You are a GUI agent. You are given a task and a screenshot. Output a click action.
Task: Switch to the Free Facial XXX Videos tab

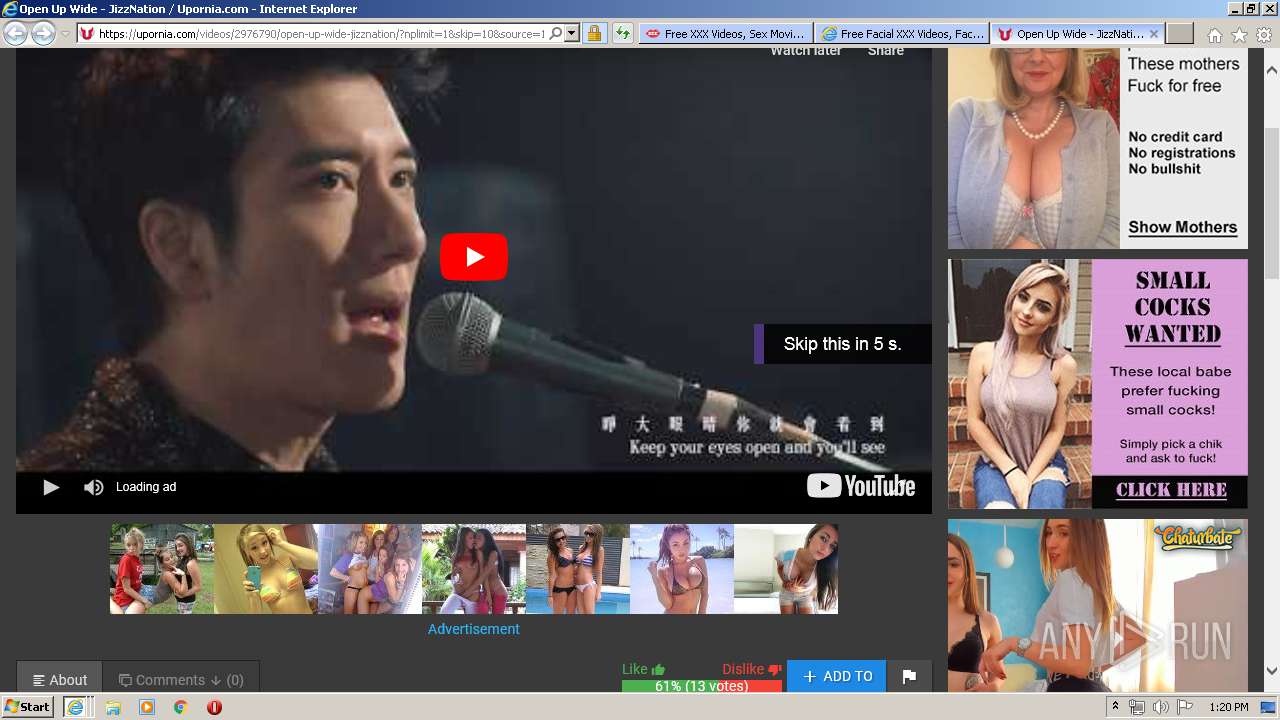[902, 33]
